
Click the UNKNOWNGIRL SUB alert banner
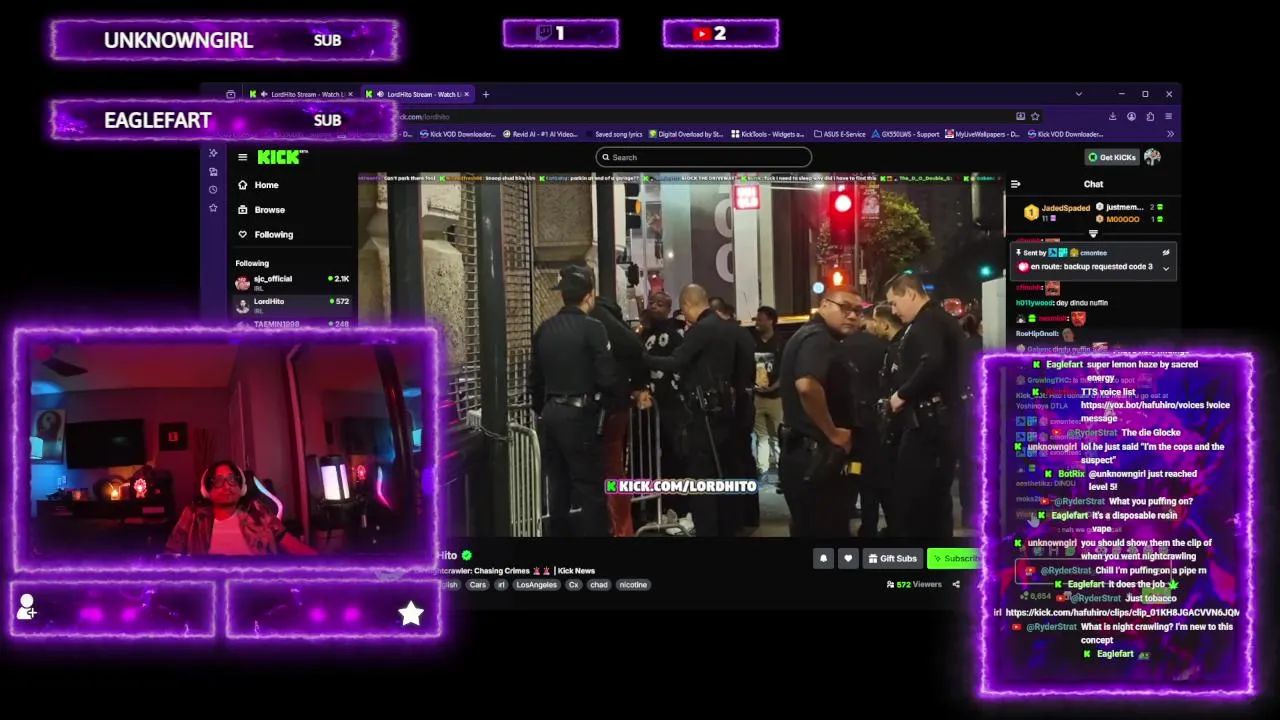[225, 40]
